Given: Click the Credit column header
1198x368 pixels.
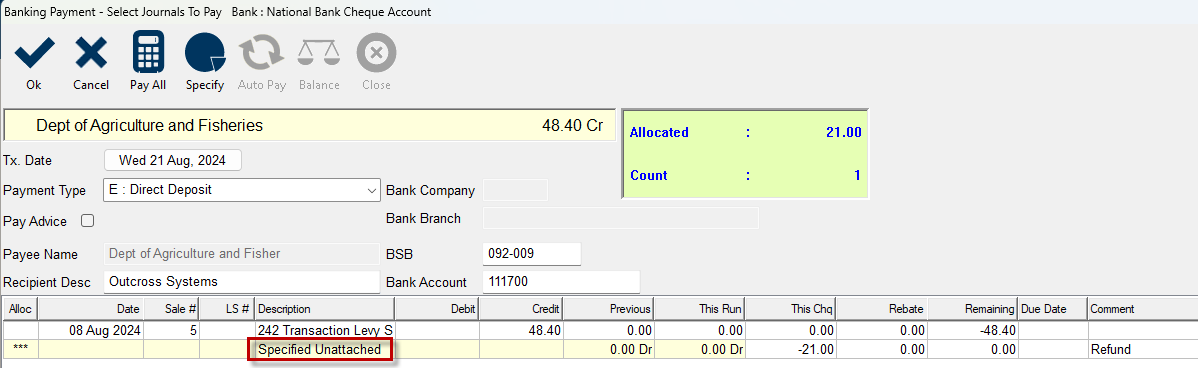Looking at the screenshot, I should [521, 309].
